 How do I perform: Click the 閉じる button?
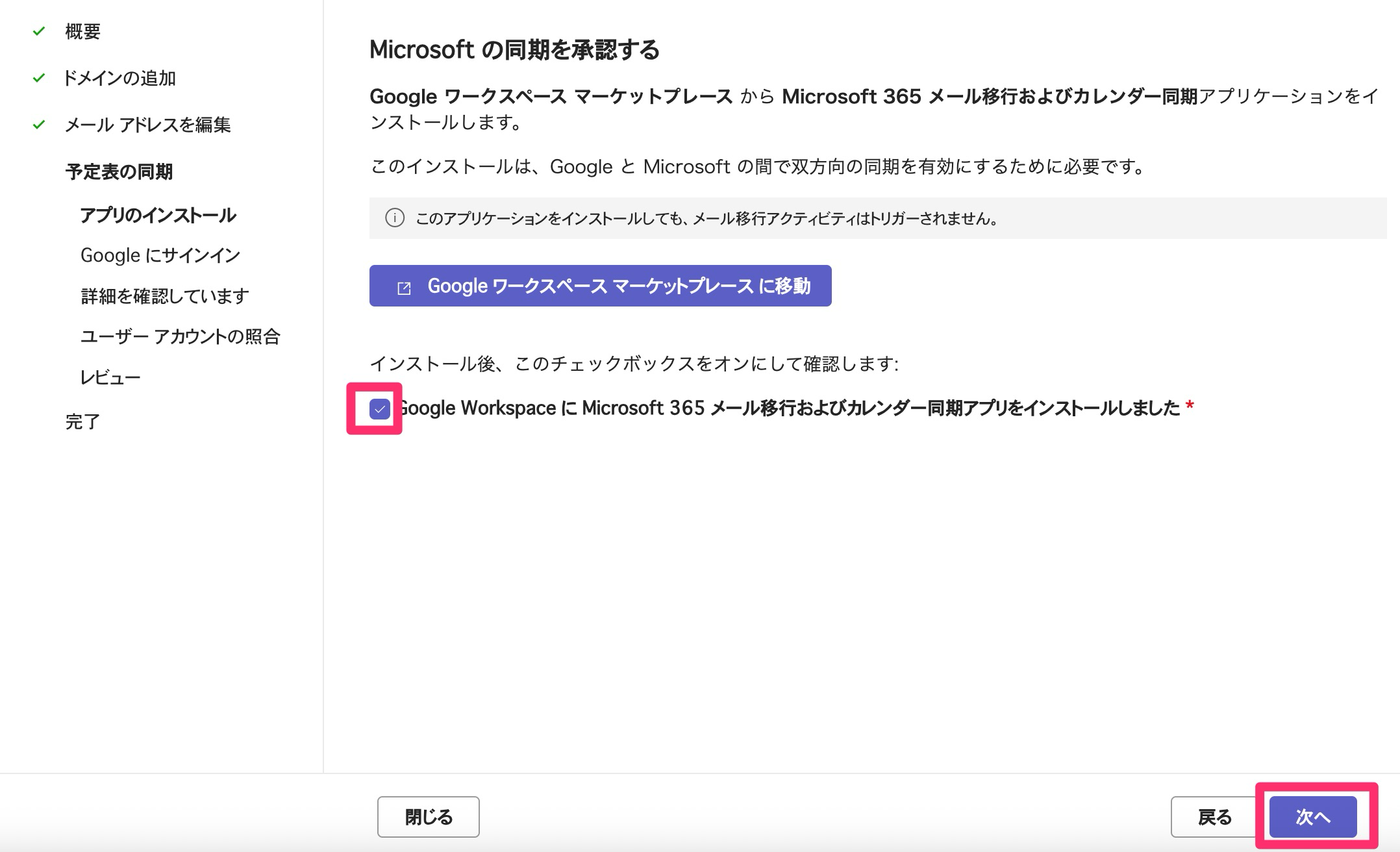click(428, 817)
